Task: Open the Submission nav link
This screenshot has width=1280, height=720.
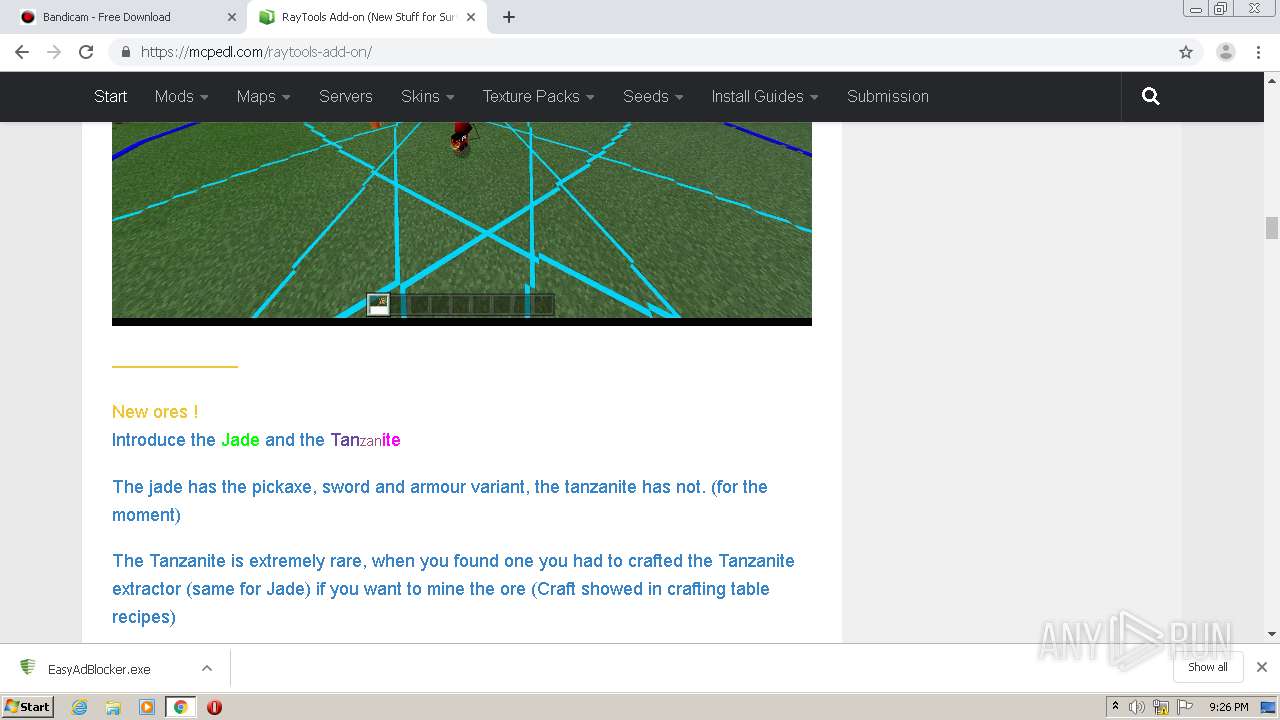Action: point(888,96)
